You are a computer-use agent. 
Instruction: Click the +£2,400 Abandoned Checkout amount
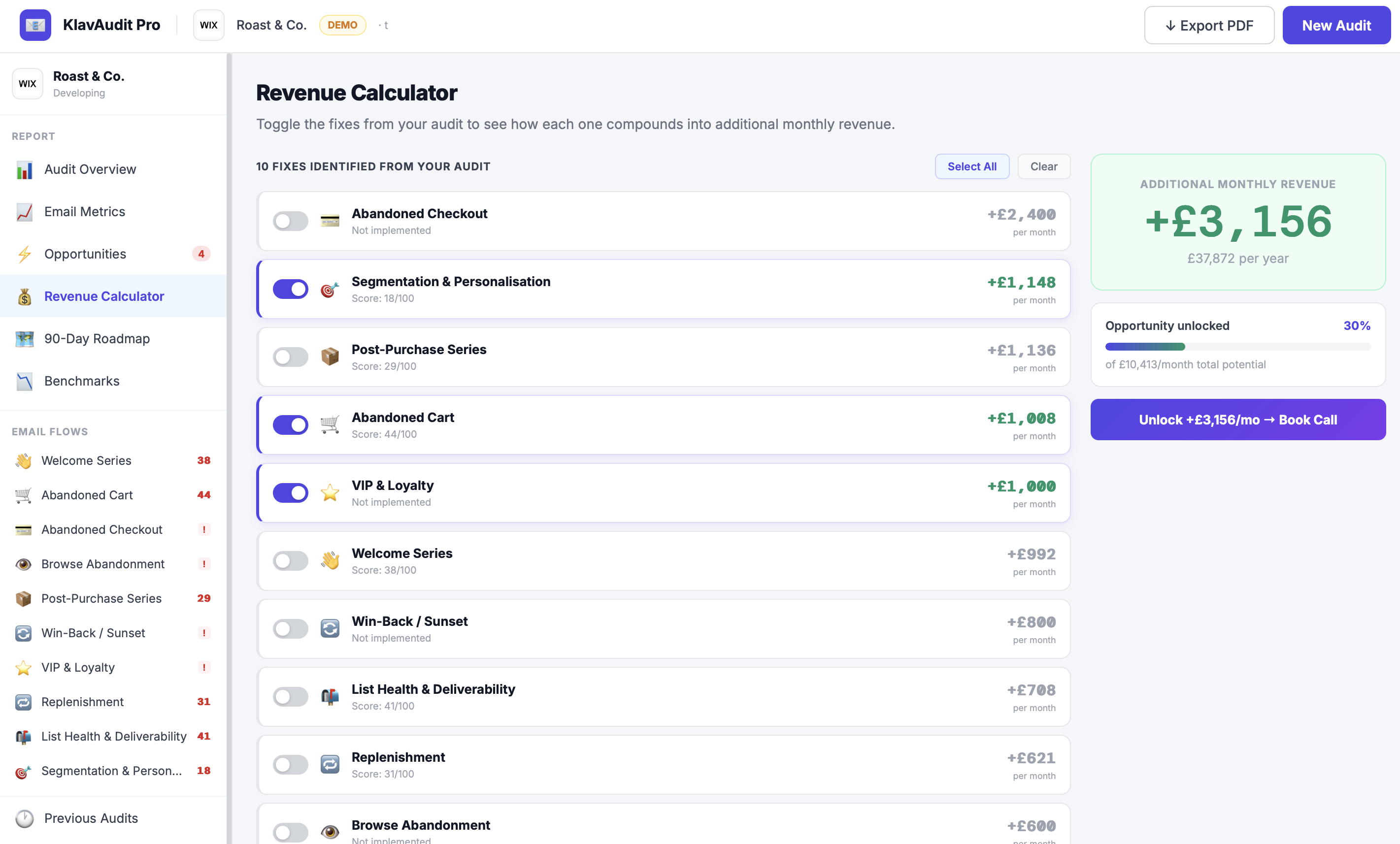(x=1022, y=215)
